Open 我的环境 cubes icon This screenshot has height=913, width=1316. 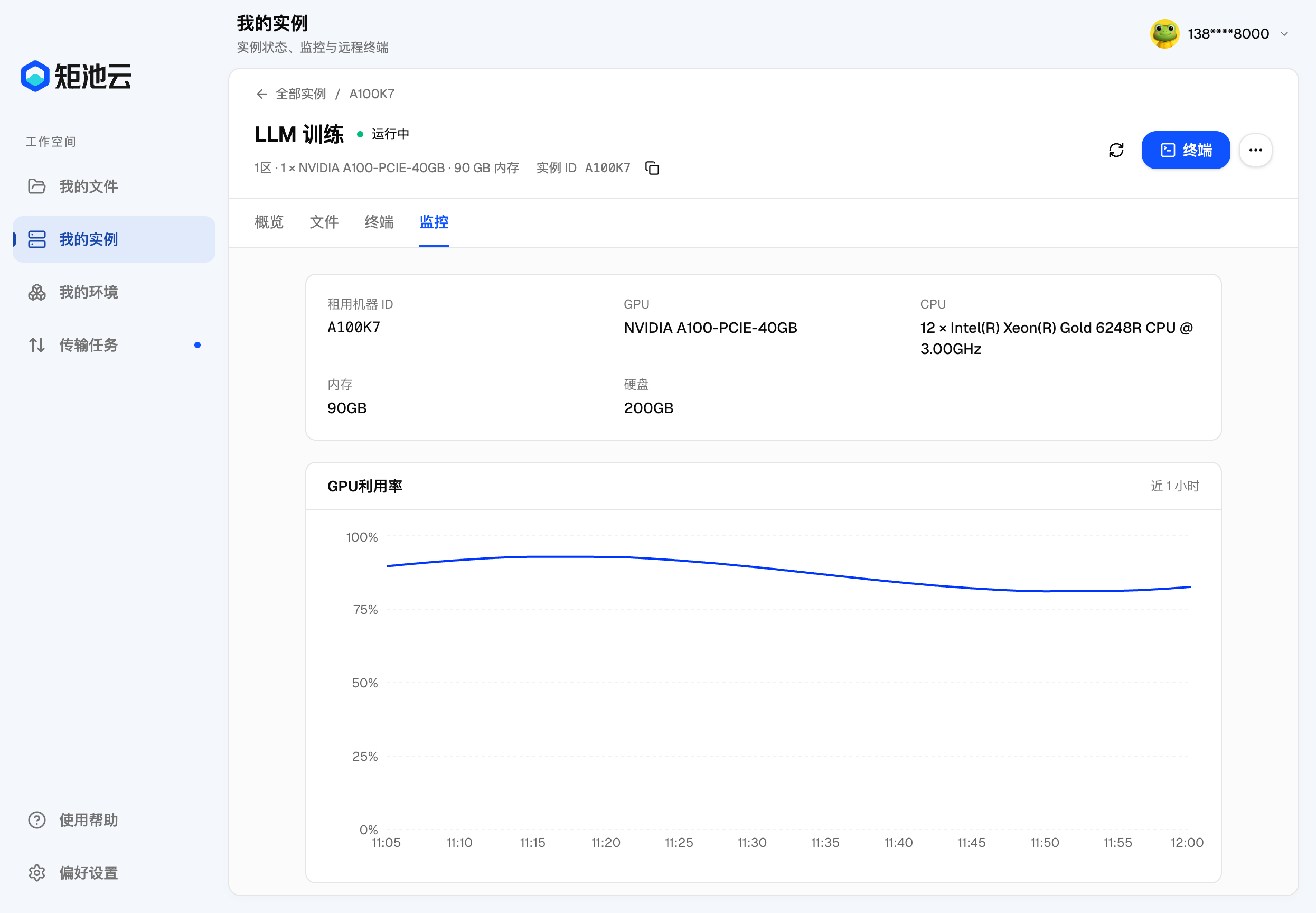tap(36, 292)
